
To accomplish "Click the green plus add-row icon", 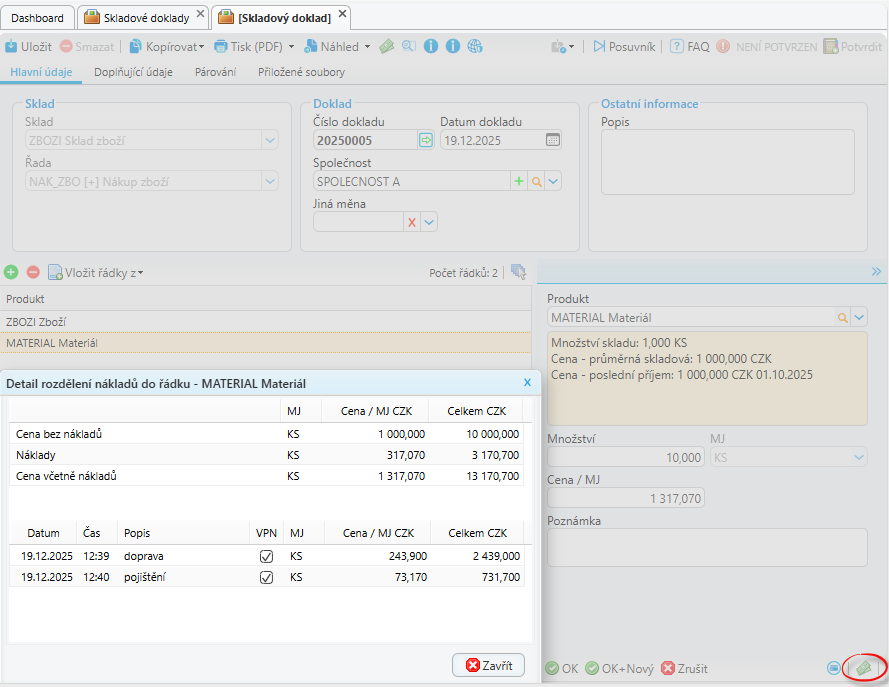I will click(x=11, y=272).
